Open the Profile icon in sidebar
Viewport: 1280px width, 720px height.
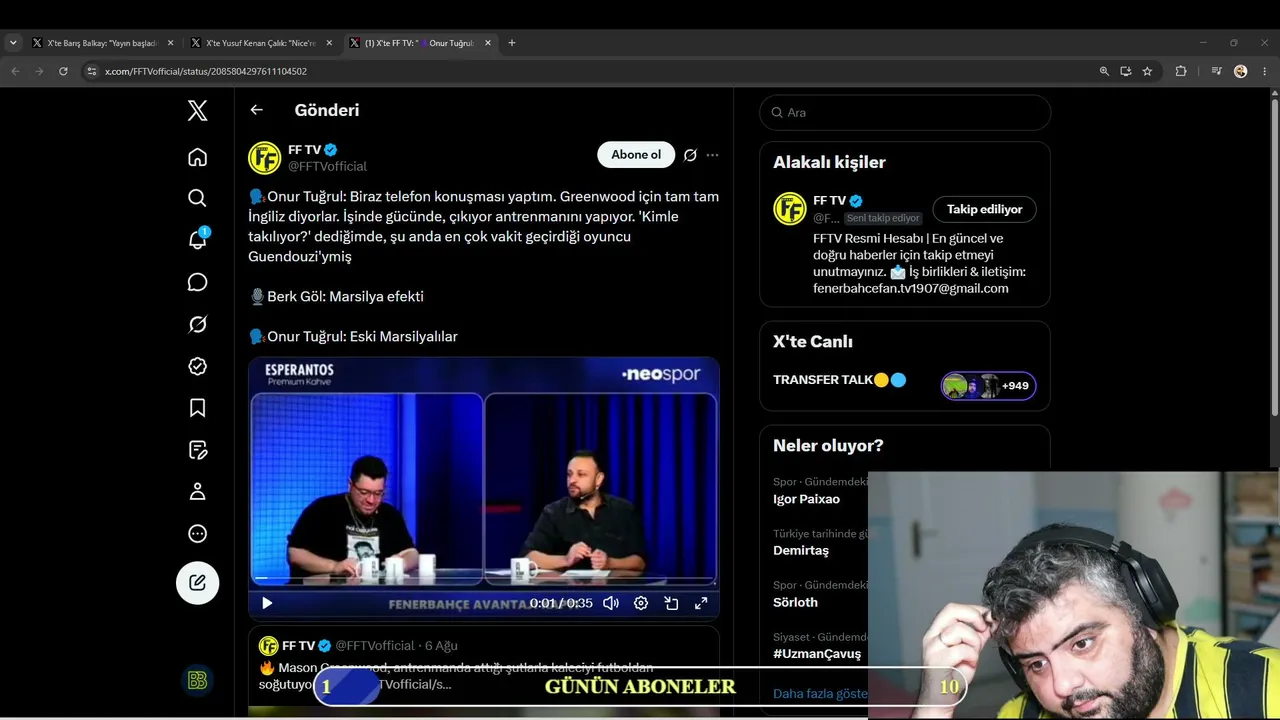pos(198,492)
